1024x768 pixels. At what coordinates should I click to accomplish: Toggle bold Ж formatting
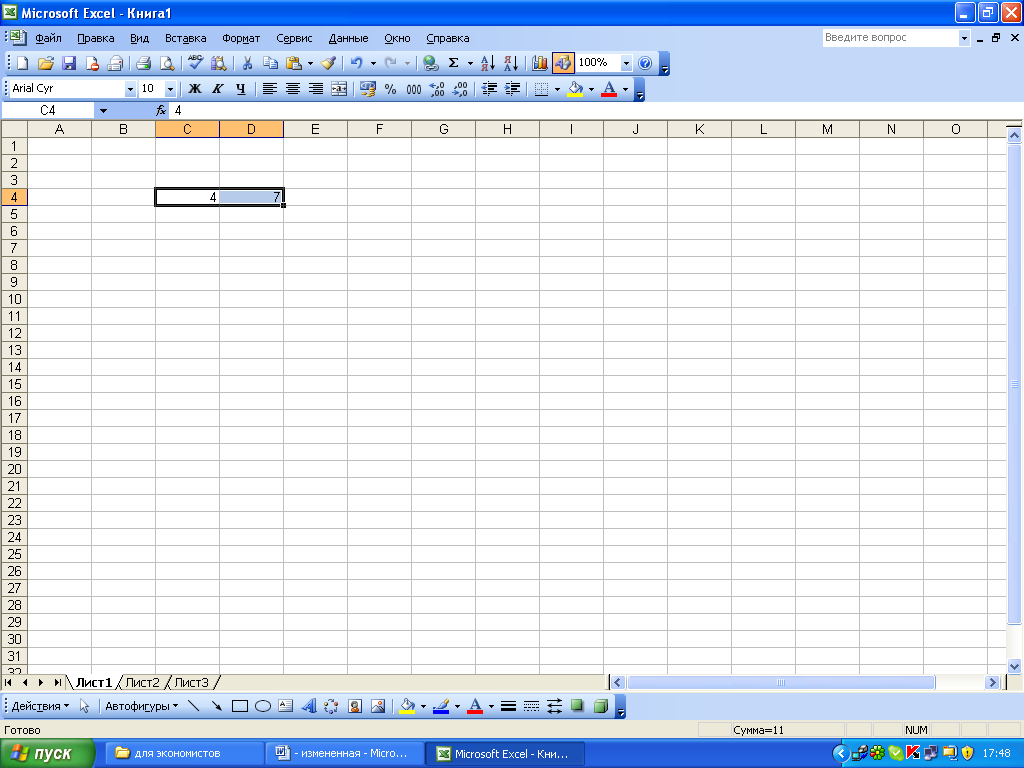coord(195,89)
